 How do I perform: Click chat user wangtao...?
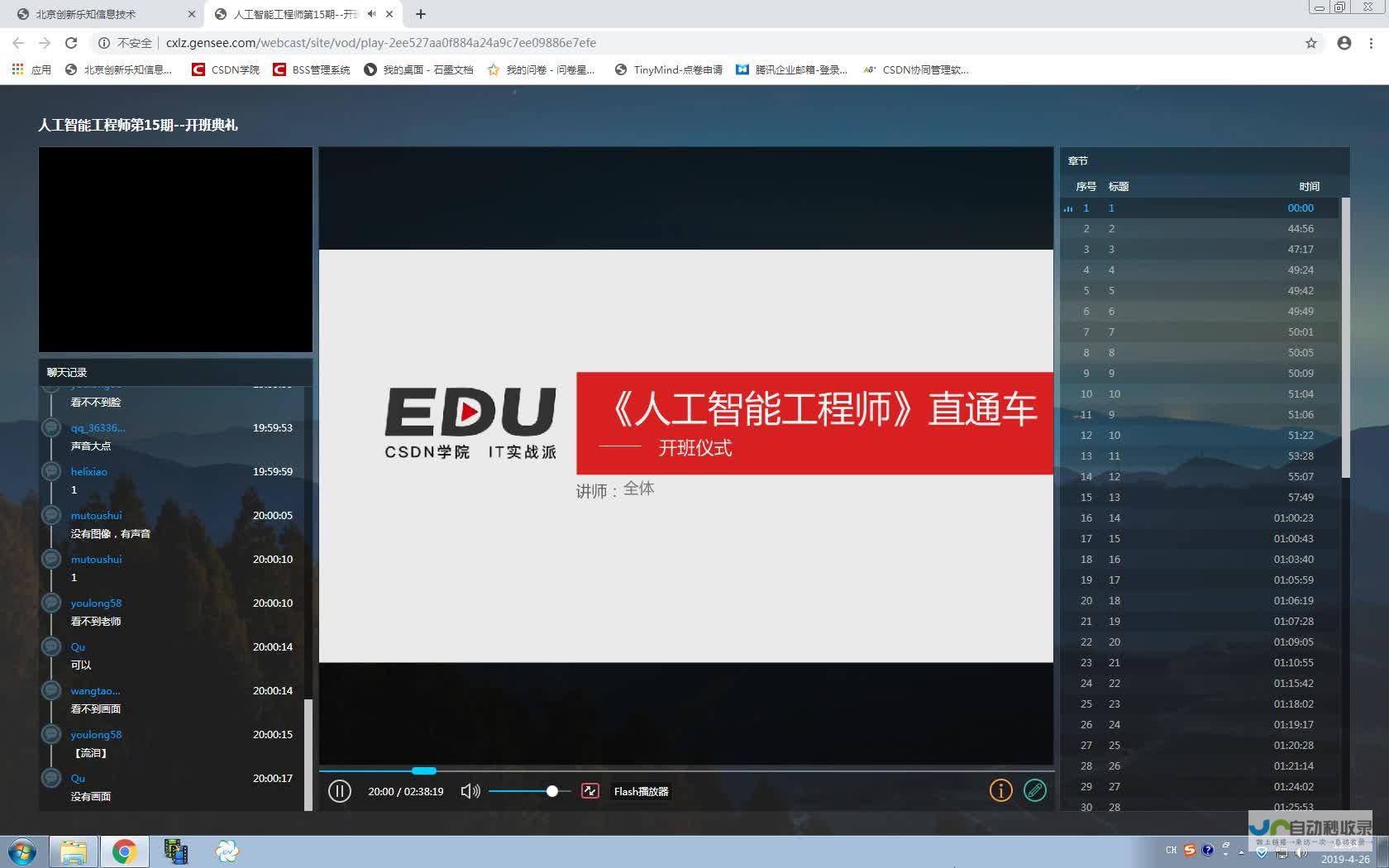95,691
